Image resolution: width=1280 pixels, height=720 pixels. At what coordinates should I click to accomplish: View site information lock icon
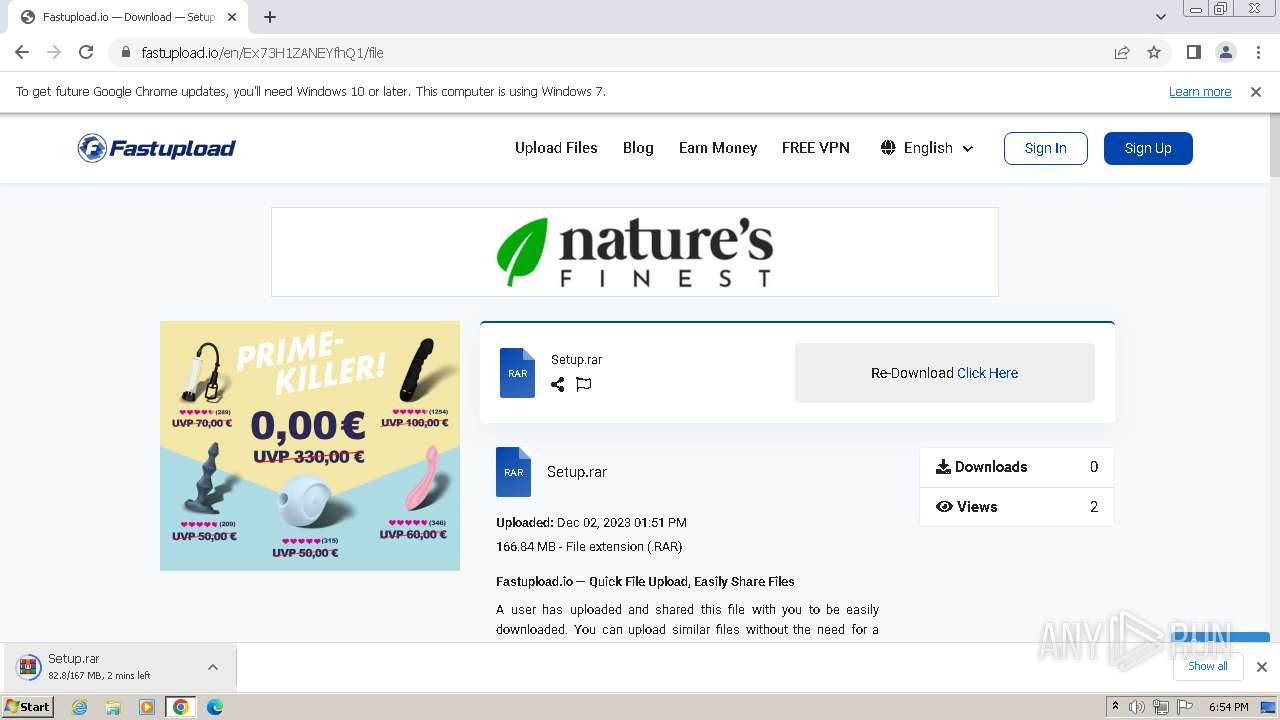pyautogui.click(x=126, y=52)
